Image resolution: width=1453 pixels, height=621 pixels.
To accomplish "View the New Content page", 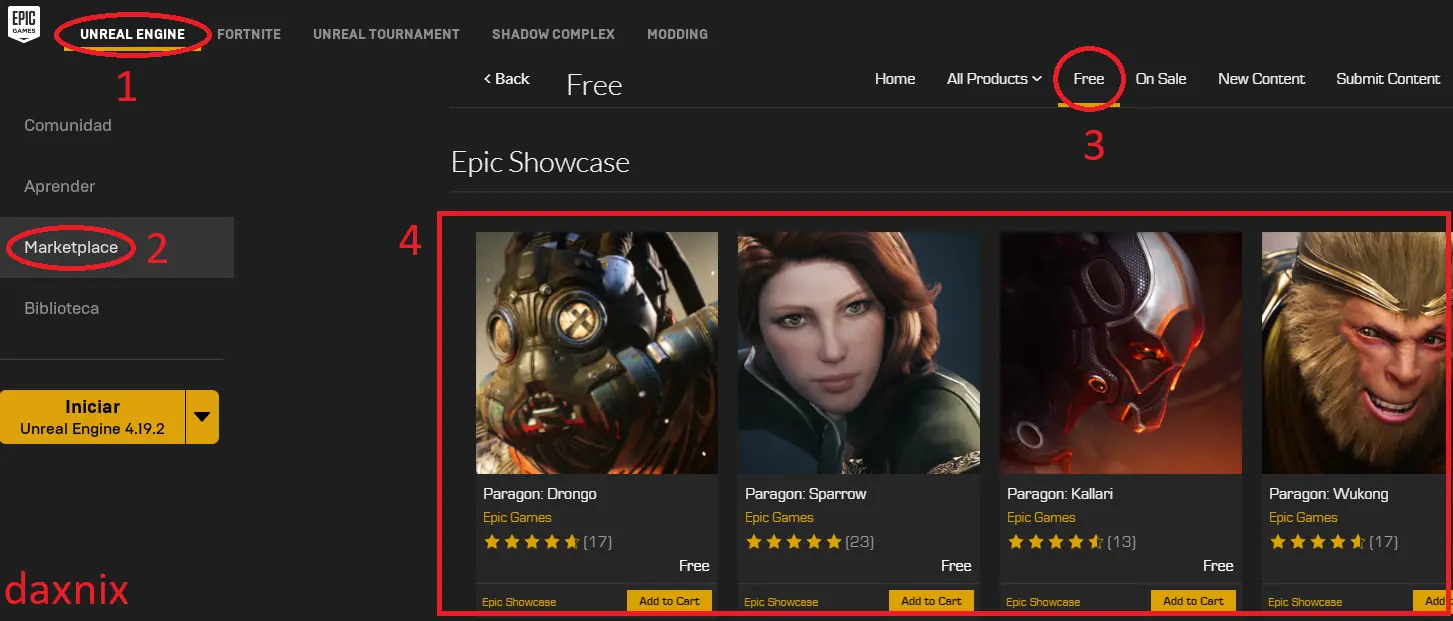I will tap(1261, 79).
